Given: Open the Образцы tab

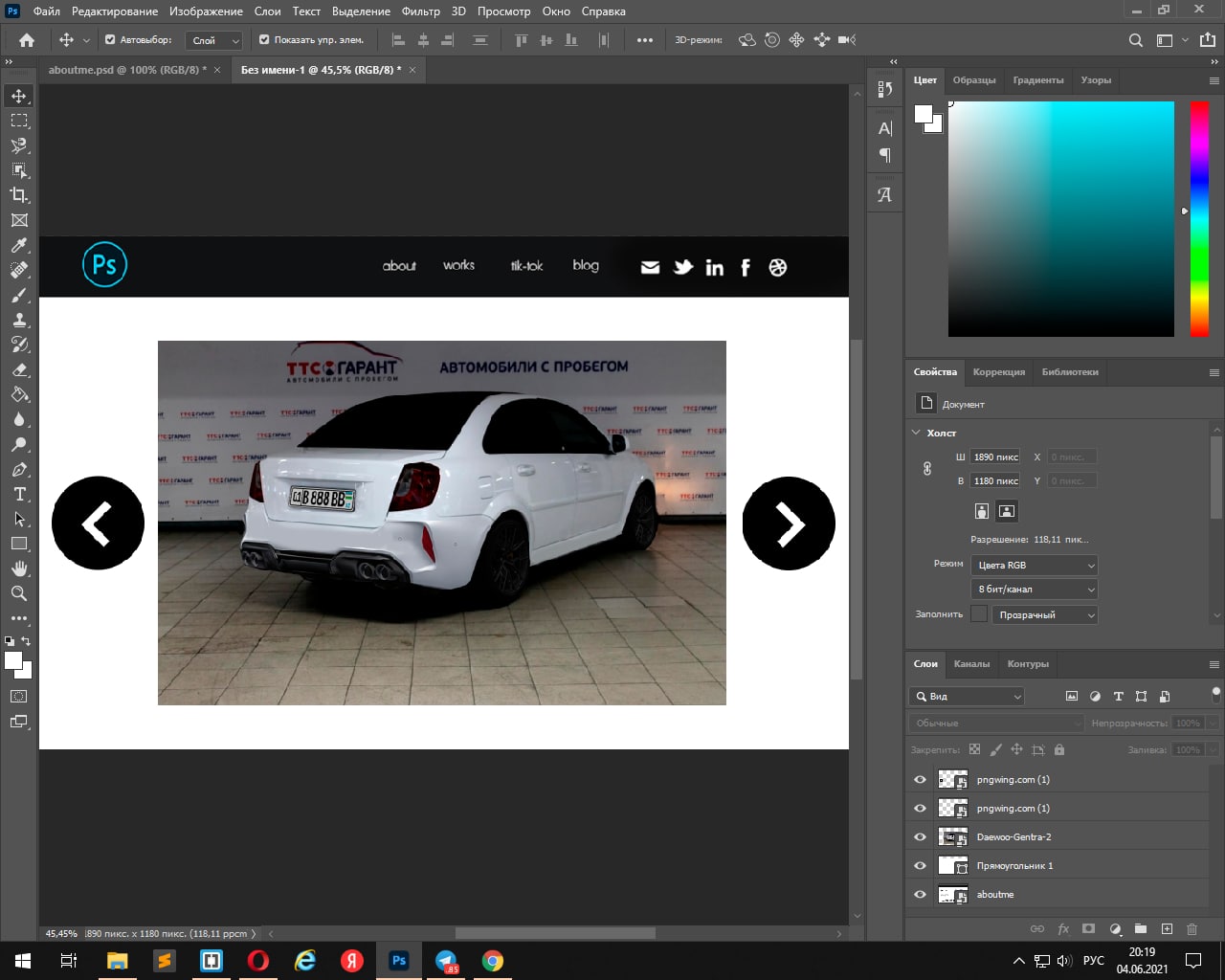Looking at the screenshot, I should coord(974,80).
